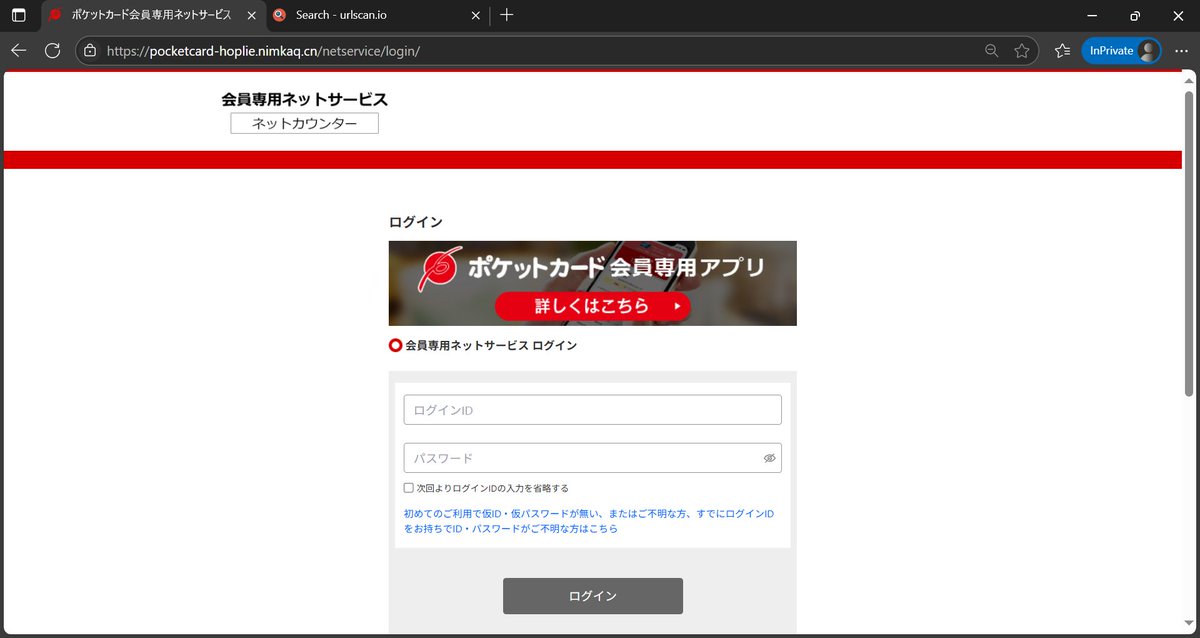Switch to the ポケットカード会員専用ネットサービス tab

click(x=150, y=16)
